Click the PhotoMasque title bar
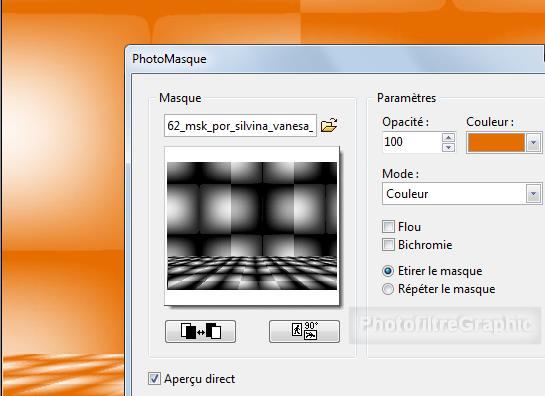545x396 pixels. 335,59
